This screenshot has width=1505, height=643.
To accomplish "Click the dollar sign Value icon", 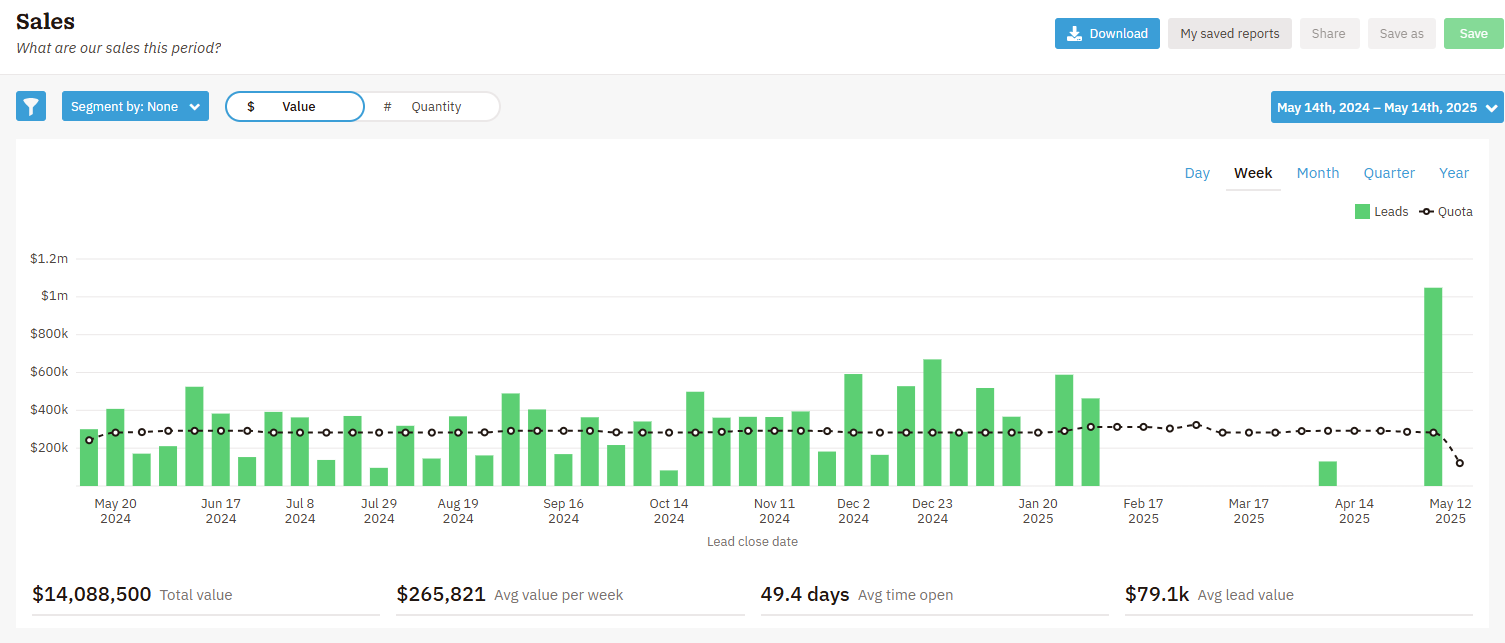I will (251, 106).
